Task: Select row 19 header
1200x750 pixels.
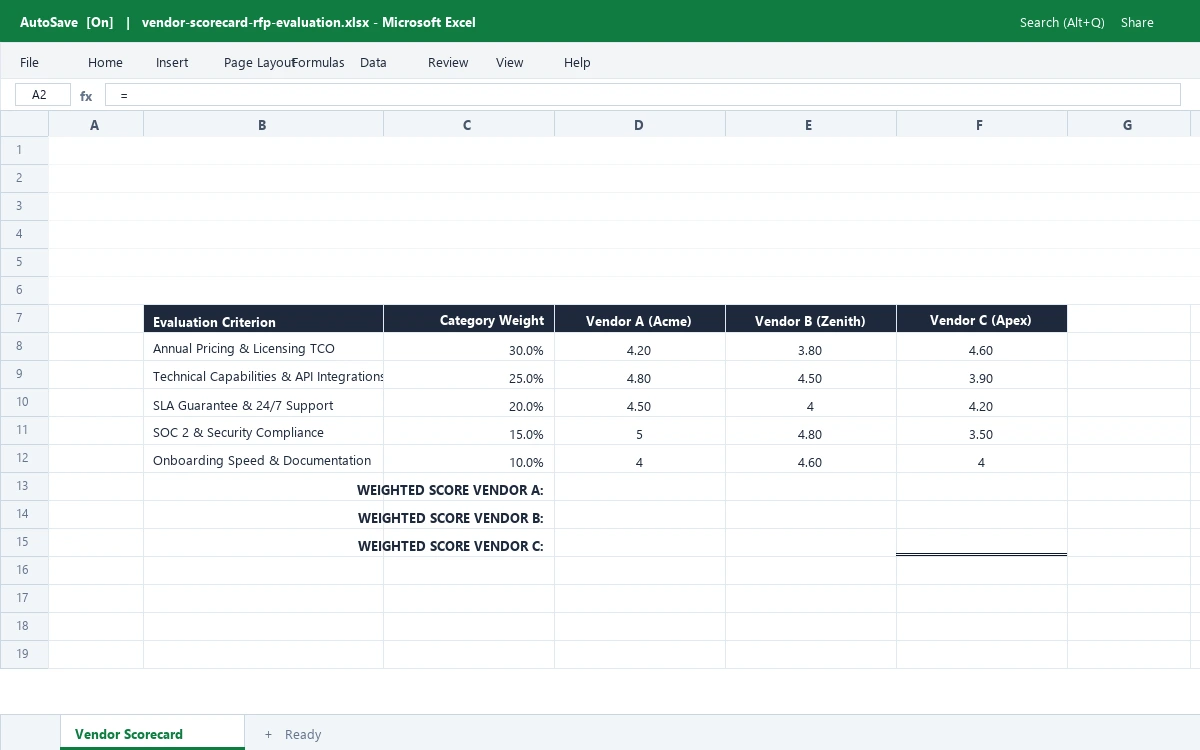Action: 24,654
